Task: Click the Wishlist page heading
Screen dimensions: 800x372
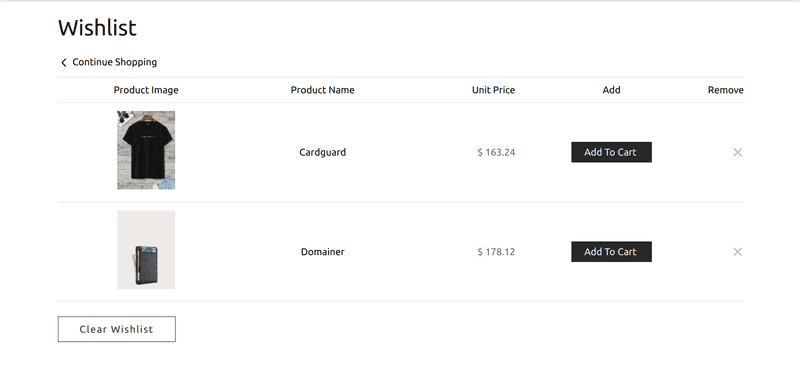Action: (97, 28)
